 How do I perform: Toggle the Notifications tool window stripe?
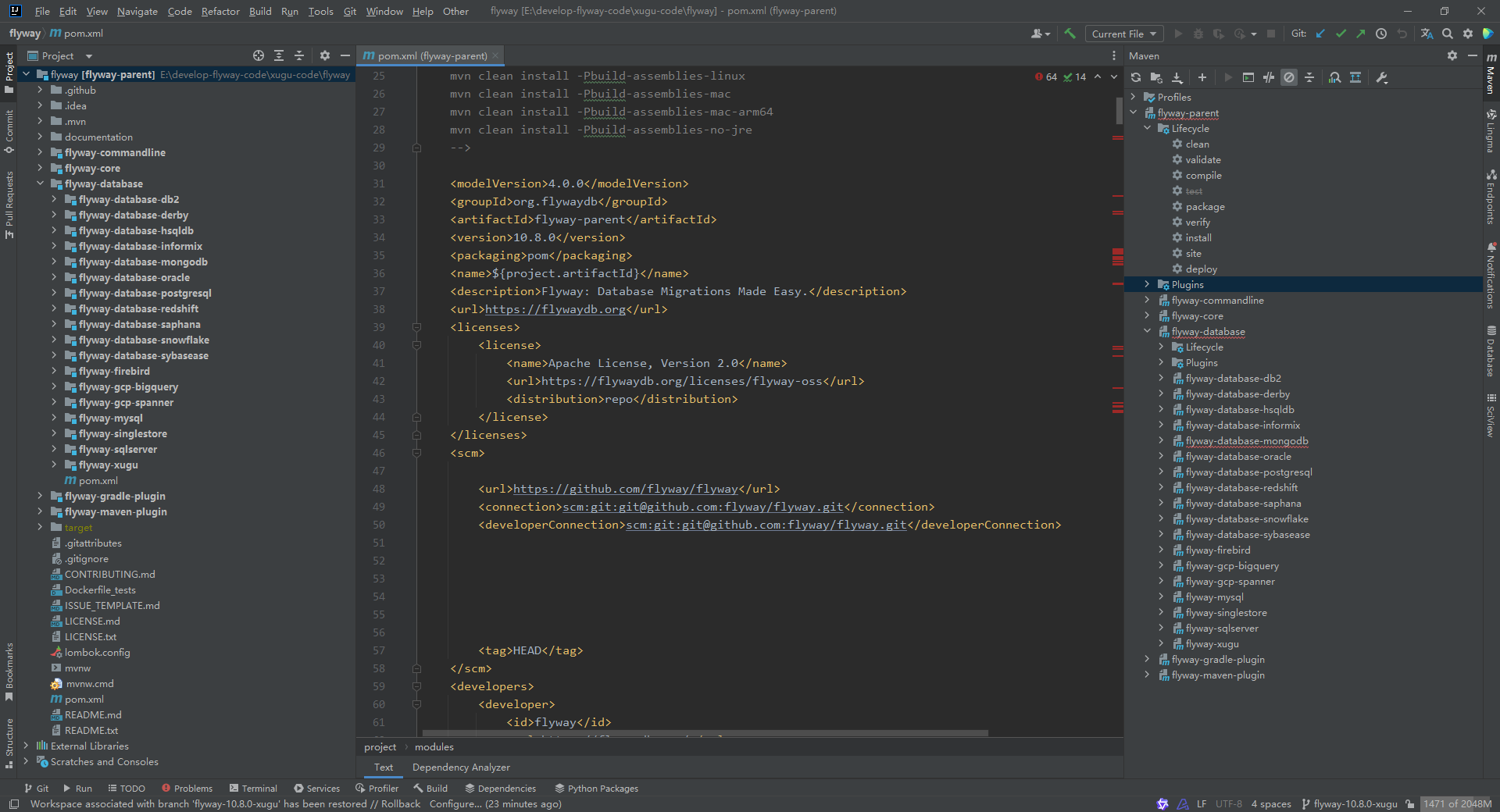[1491, 276]
